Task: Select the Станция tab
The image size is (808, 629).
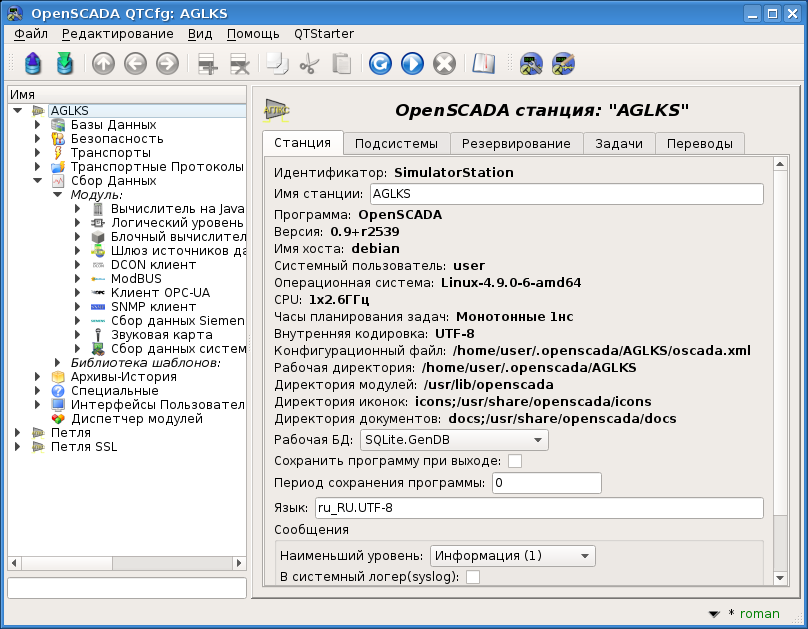Action: tap(302, 143)
